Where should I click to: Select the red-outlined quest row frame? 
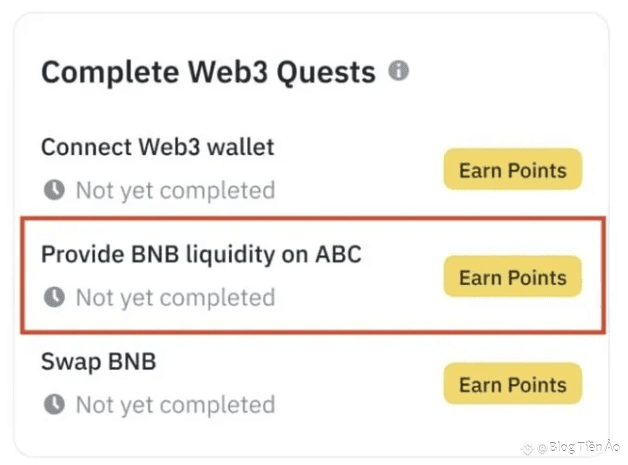coord(313,275)
